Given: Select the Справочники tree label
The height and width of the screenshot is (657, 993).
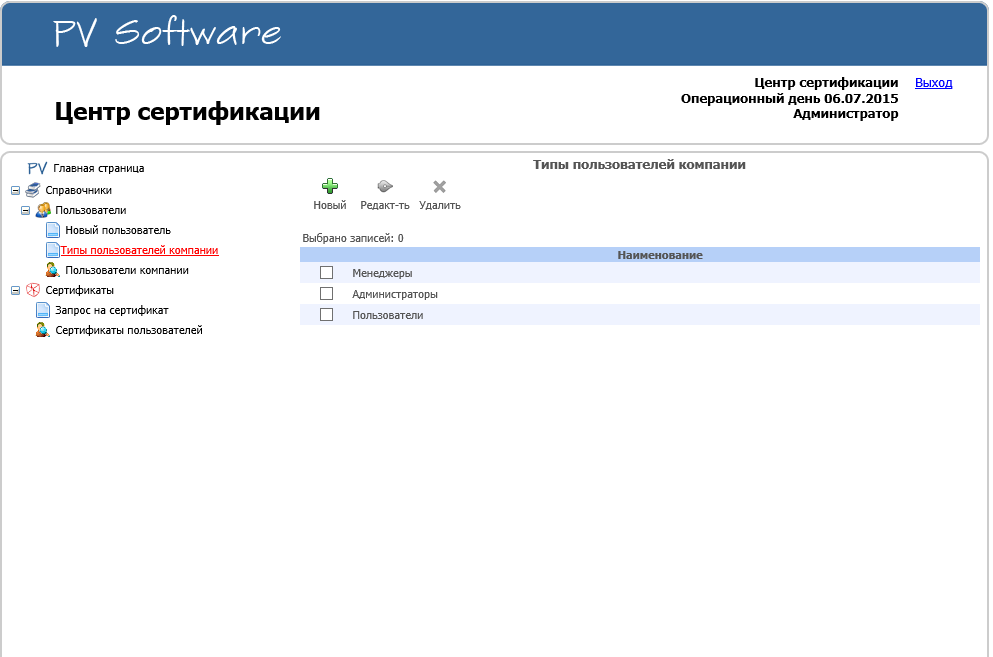Looking at the screenshot, I should 79,190.
